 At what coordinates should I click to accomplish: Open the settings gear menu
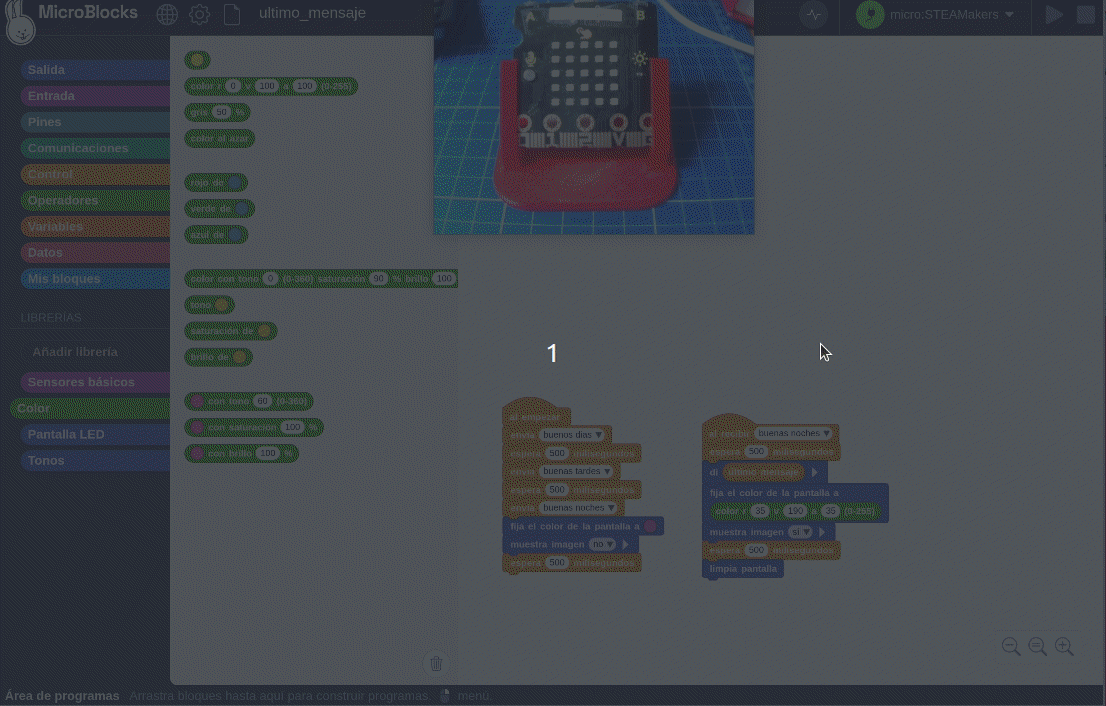click(x=200, y=14)
